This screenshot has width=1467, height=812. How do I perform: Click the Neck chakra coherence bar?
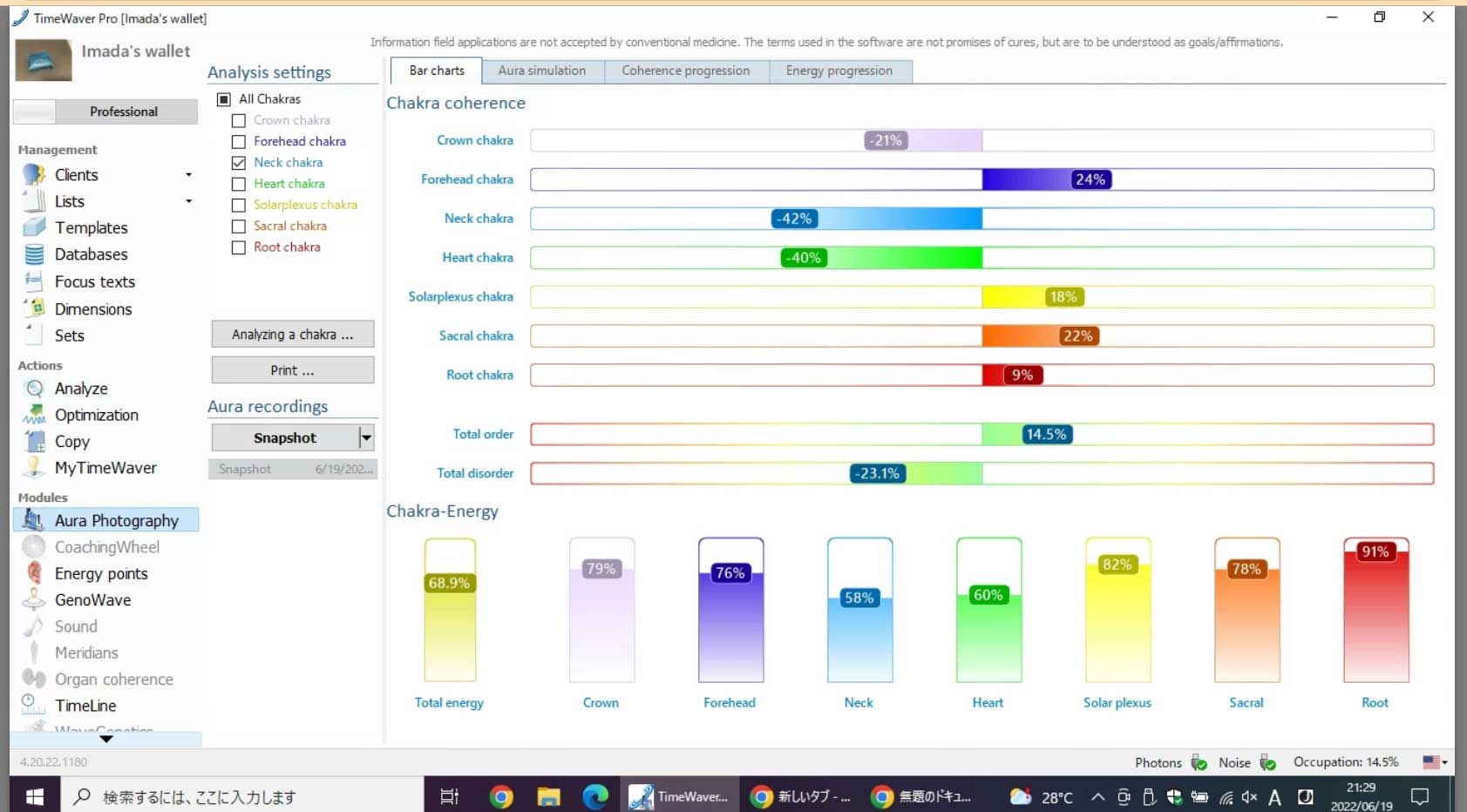tap(982, 219)
